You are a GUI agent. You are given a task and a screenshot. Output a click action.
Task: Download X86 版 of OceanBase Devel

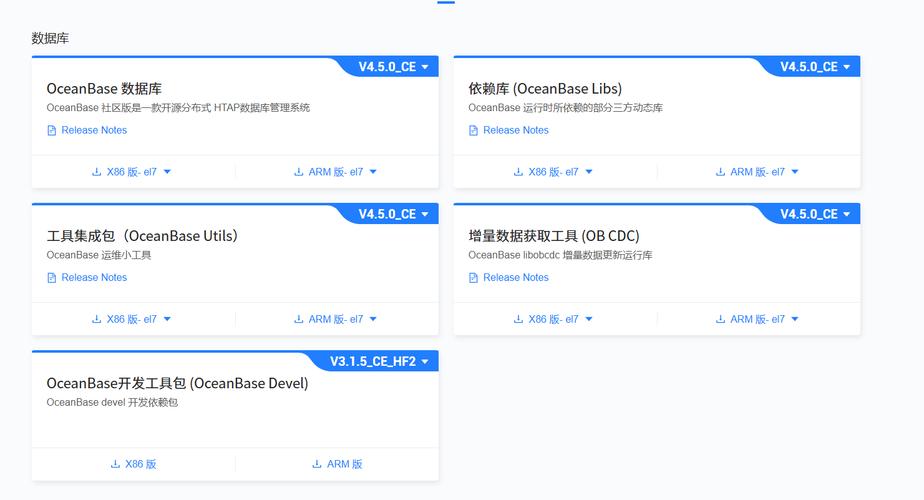(134, 464)
